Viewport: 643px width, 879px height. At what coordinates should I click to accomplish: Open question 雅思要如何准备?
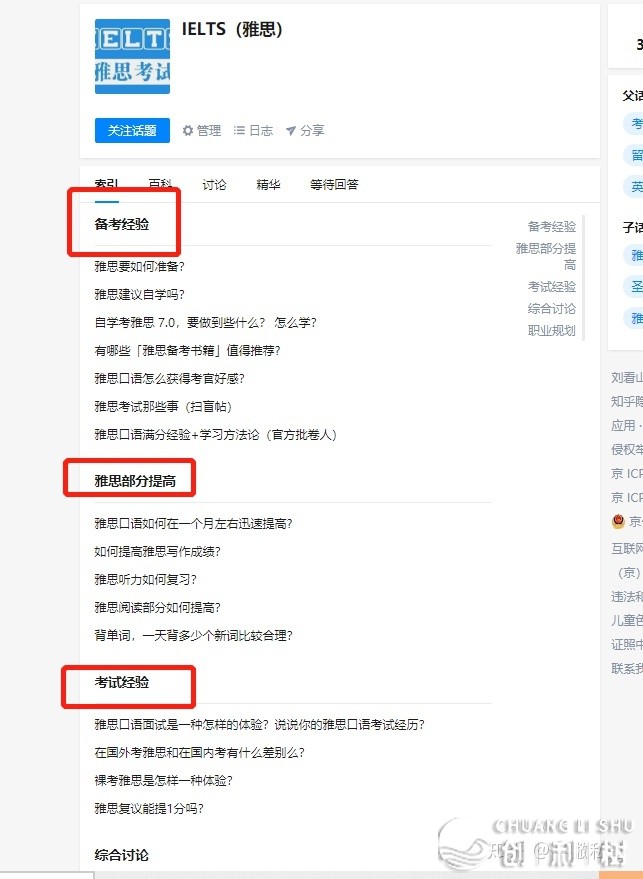click(x=140, y=266)
